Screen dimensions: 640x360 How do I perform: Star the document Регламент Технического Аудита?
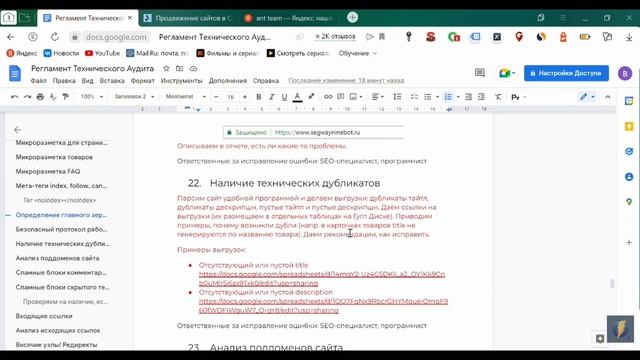pos(166,69)
